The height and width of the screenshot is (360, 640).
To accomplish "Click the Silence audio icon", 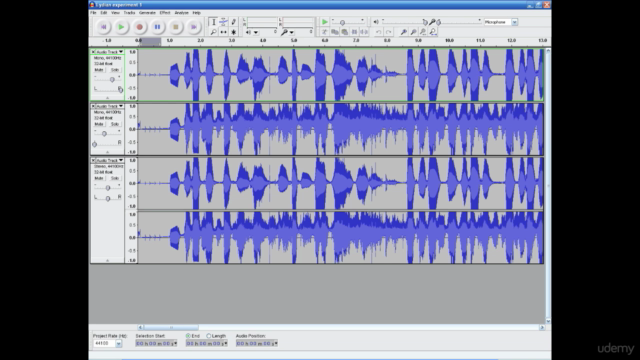I will 364,32.
